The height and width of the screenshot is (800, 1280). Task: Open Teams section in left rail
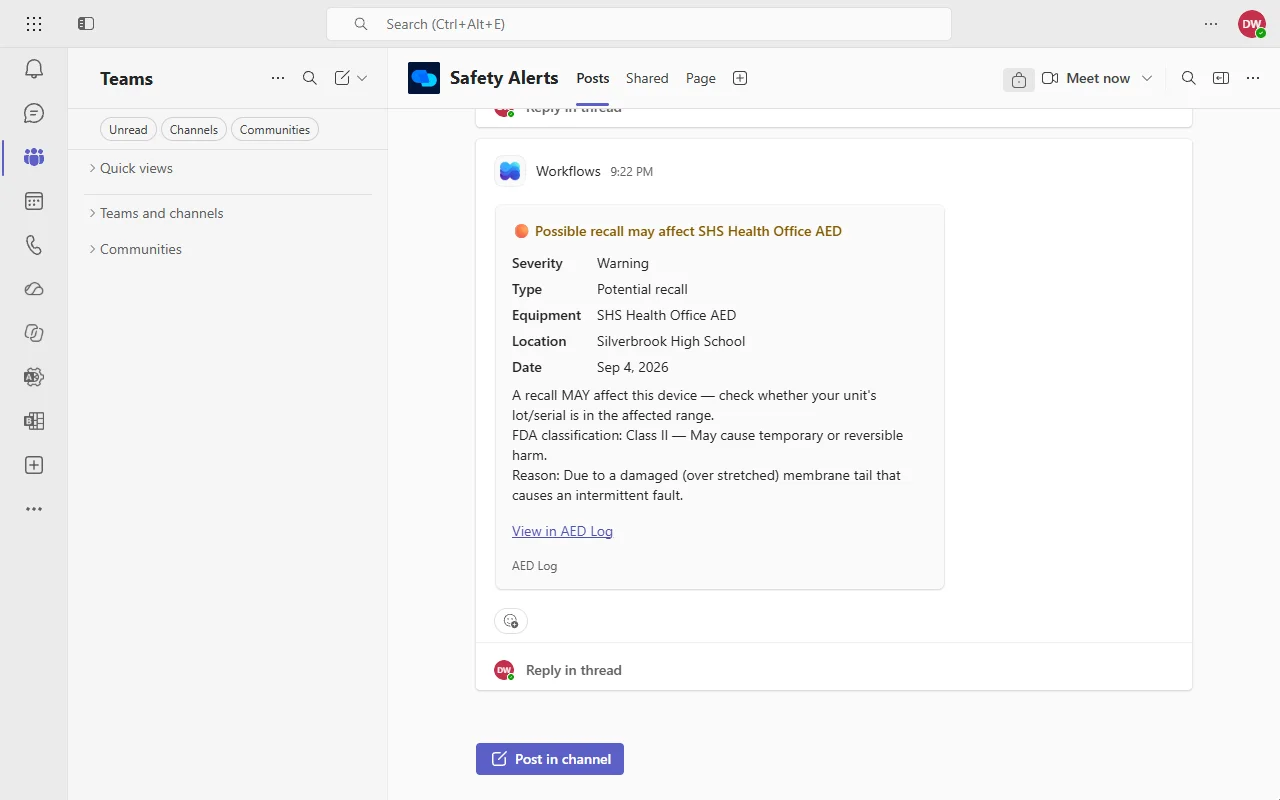pos(34,157)
